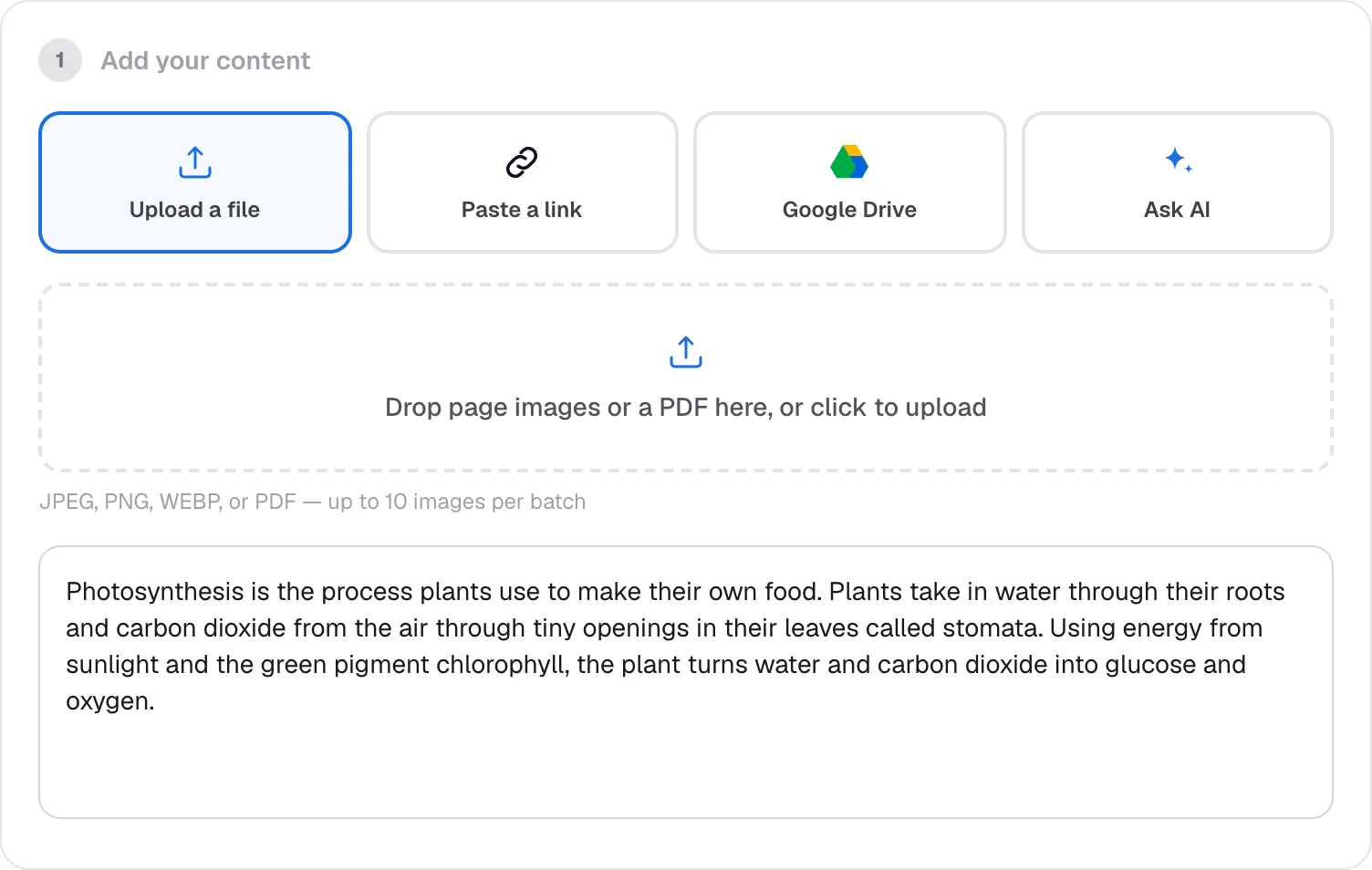Choose the Google Drive source
1372x870 pixels.
(849, 182)
